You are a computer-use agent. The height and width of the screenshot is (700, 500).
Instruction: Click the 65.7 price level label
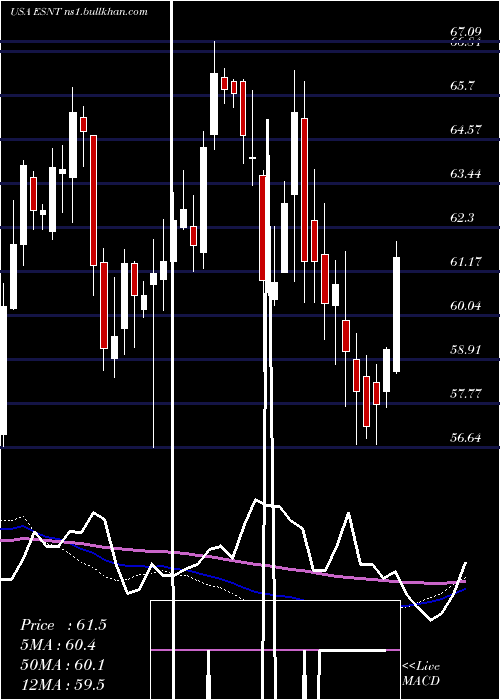point(462,86)
